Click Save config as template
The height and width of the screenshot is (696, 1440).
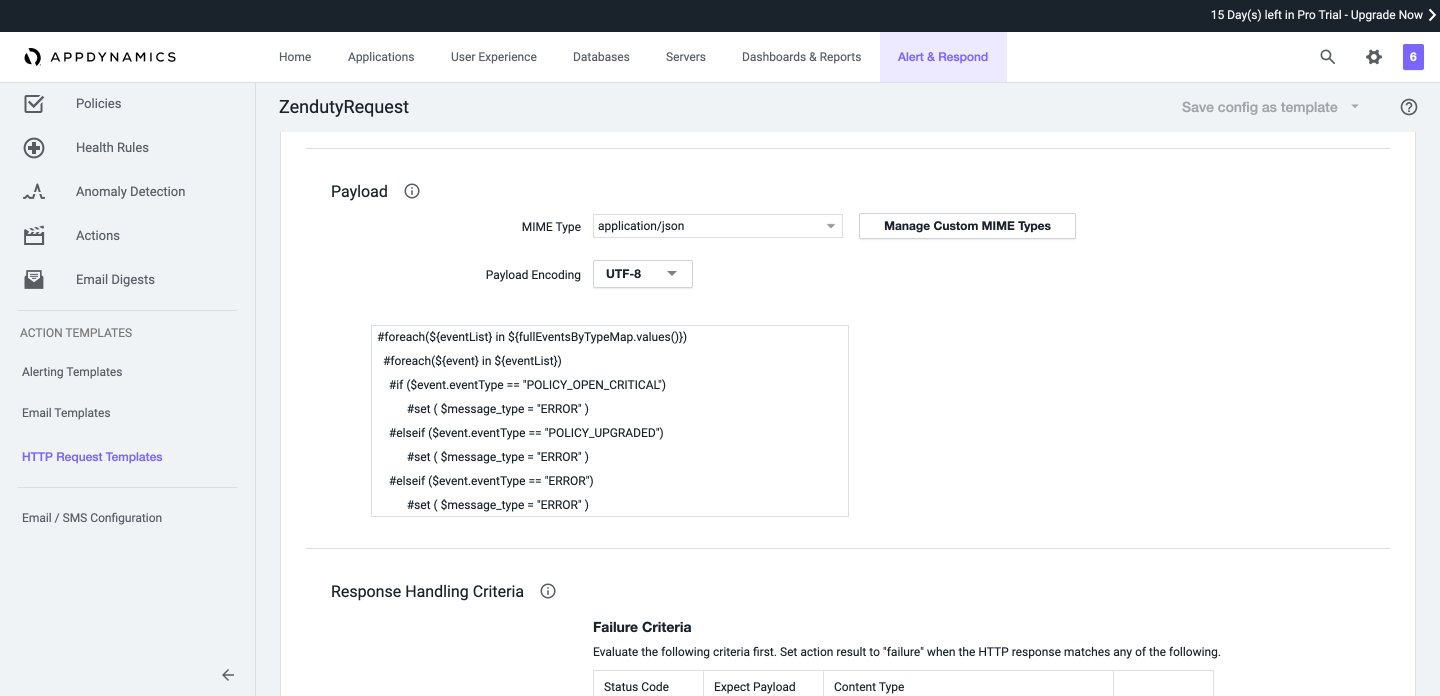point(1259,107)
